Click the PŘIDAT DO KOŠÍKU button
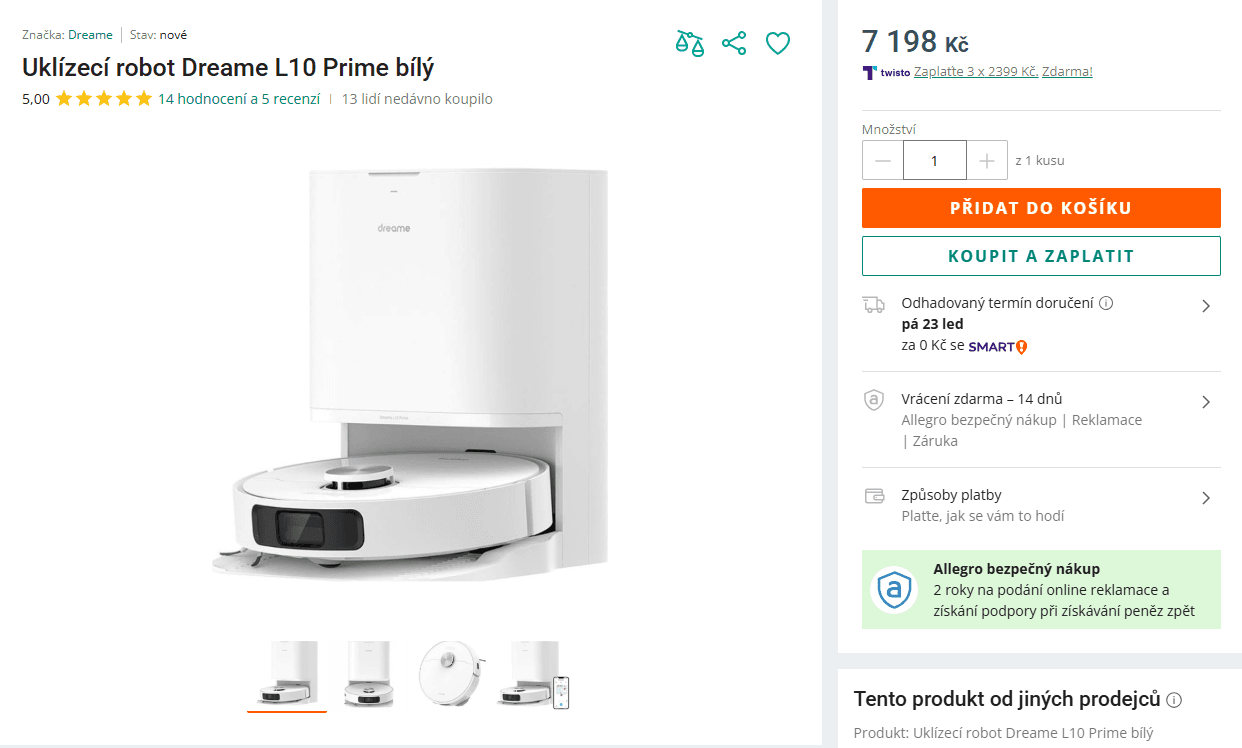1242x748 pixels. (x=1041, y=207)
